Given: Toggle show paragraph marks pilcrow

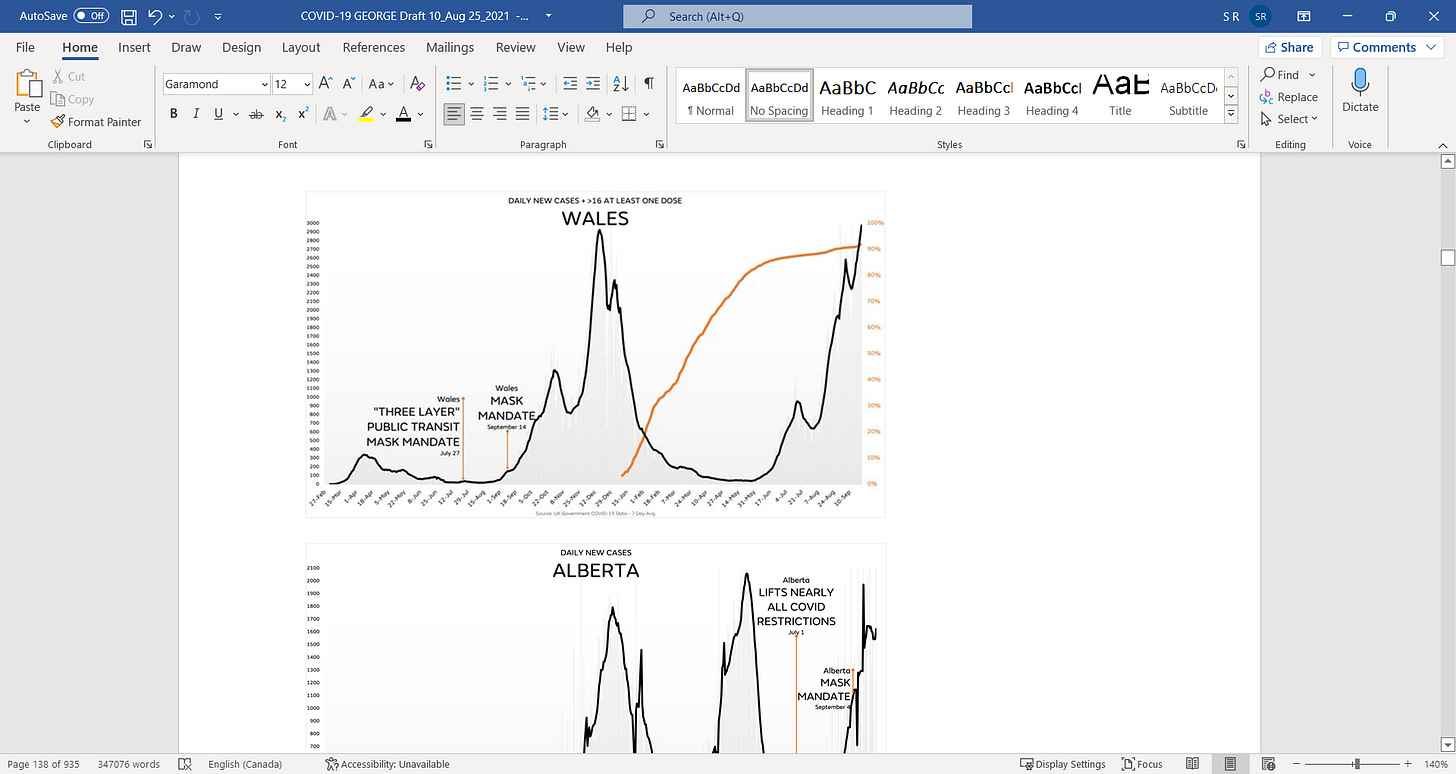Looking at the screenshot, I should point(649,84).
